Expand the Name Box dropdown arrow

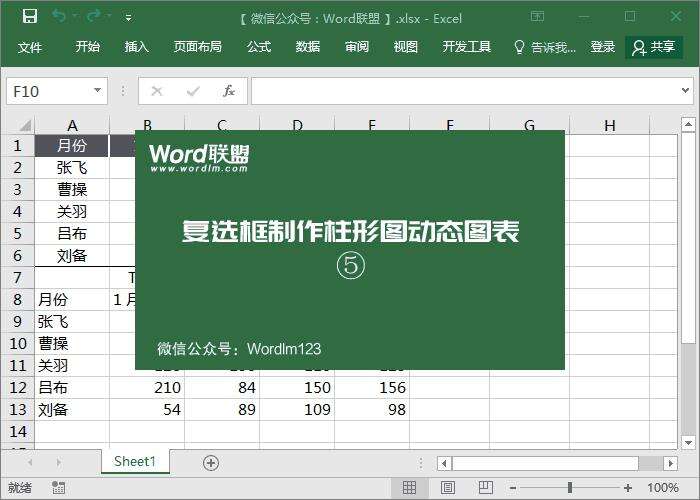pos(97,91)
